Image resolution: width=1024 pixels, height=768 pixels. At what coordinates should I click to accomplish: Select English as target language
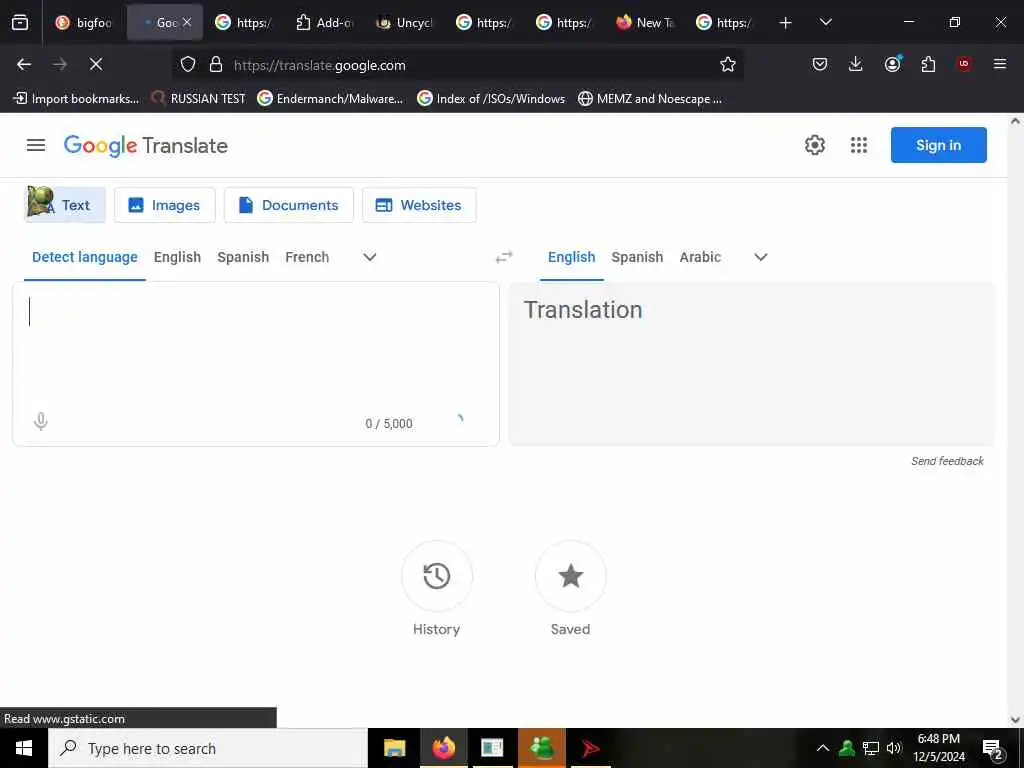coord(571,257)
